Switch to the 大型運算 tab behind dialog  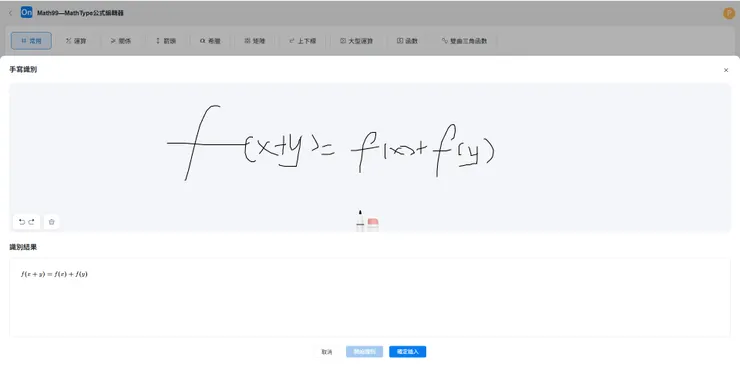357,41
